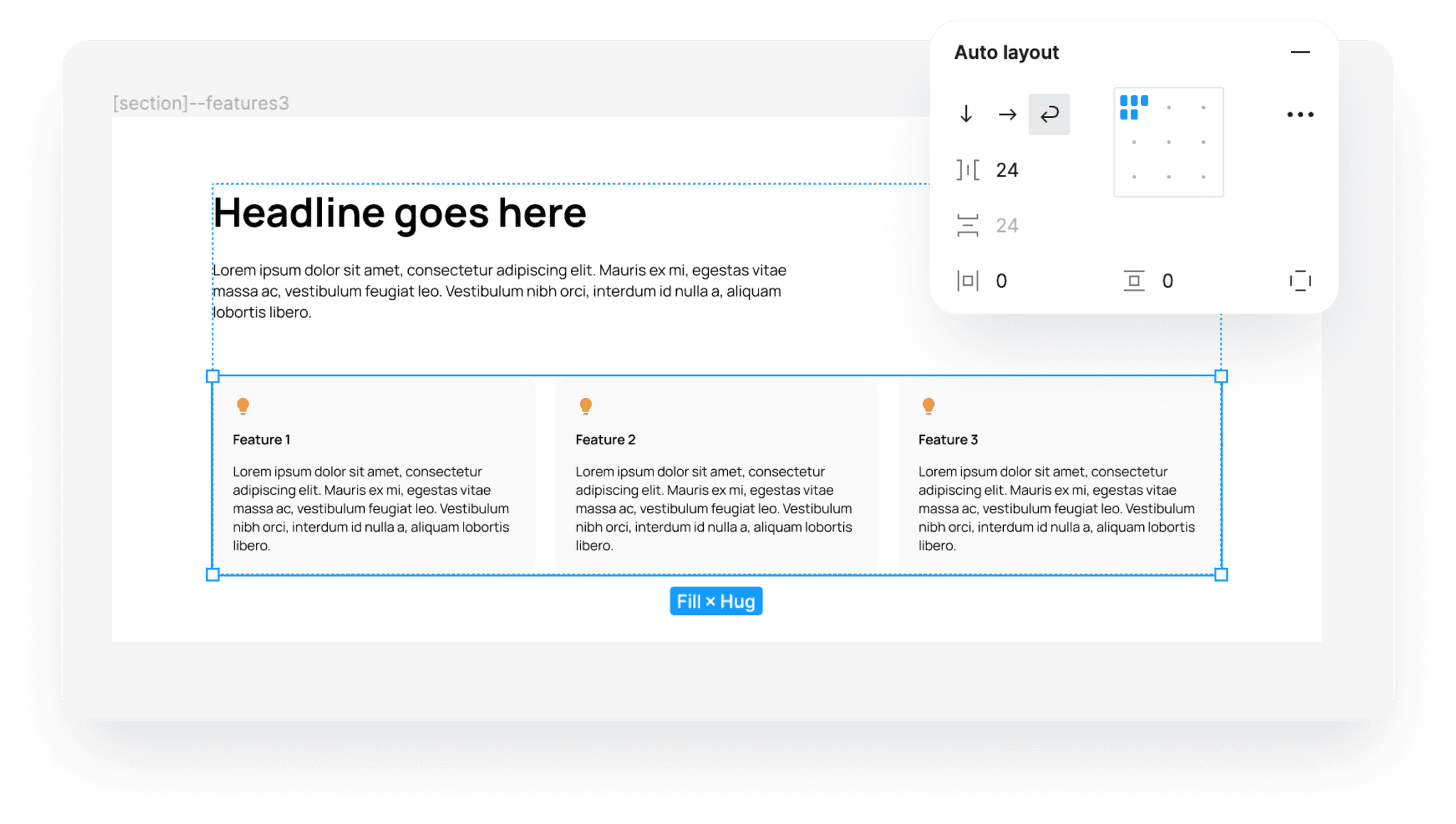The image size is (1456, 824).
Task: Click the vertical gap spacing icon
Action: click(x=969, y=225)
